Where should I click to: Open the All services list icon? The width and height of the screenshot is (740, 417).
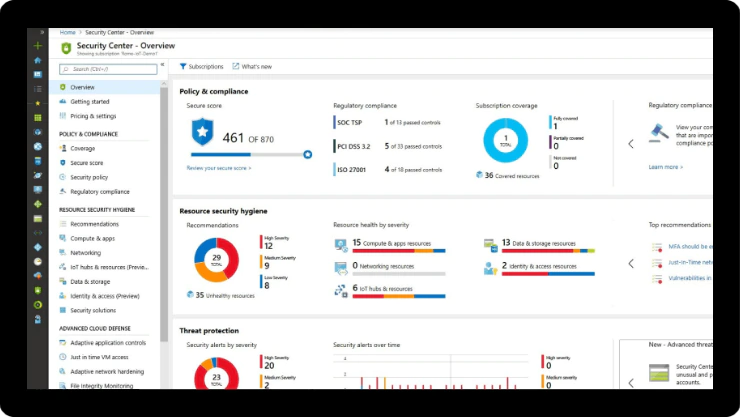click(x=38, y=89)
